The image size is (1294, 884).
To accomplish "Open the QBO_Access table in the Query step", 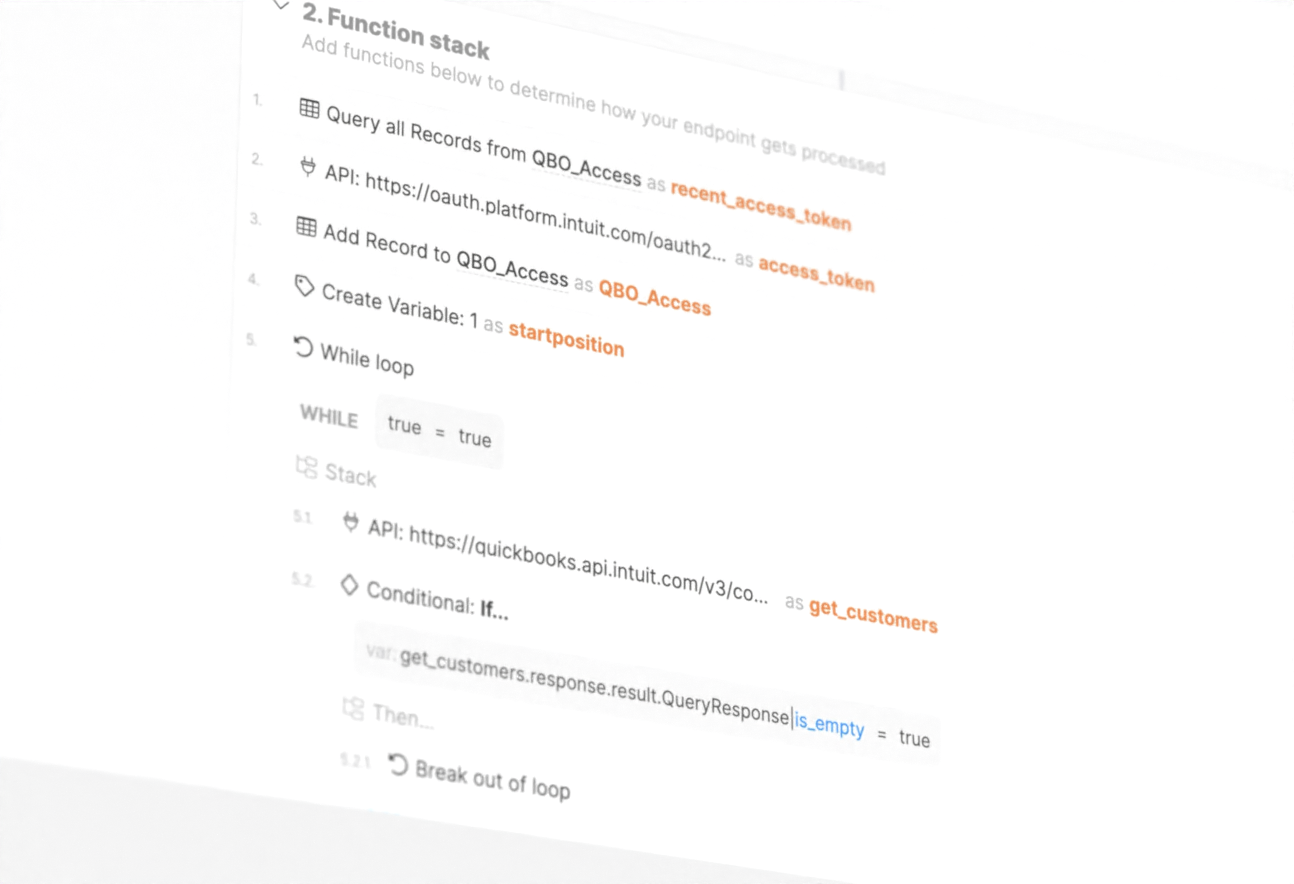I will pos(586,167).
